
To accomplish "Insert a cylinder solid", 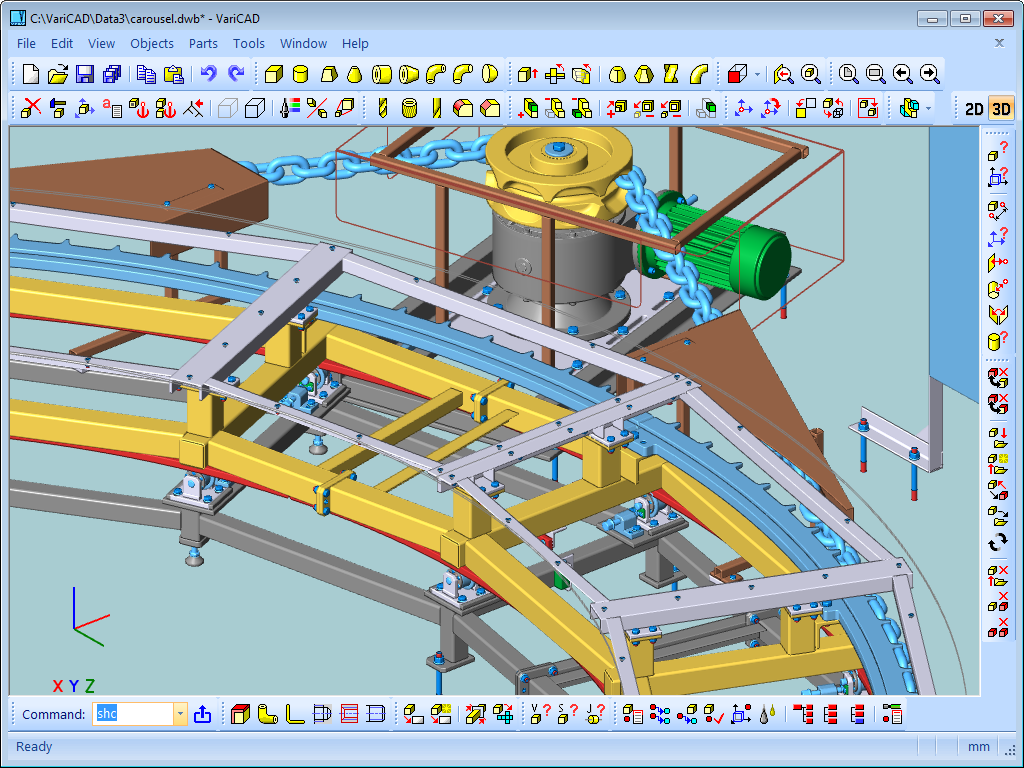I will (x=300, y=74).
